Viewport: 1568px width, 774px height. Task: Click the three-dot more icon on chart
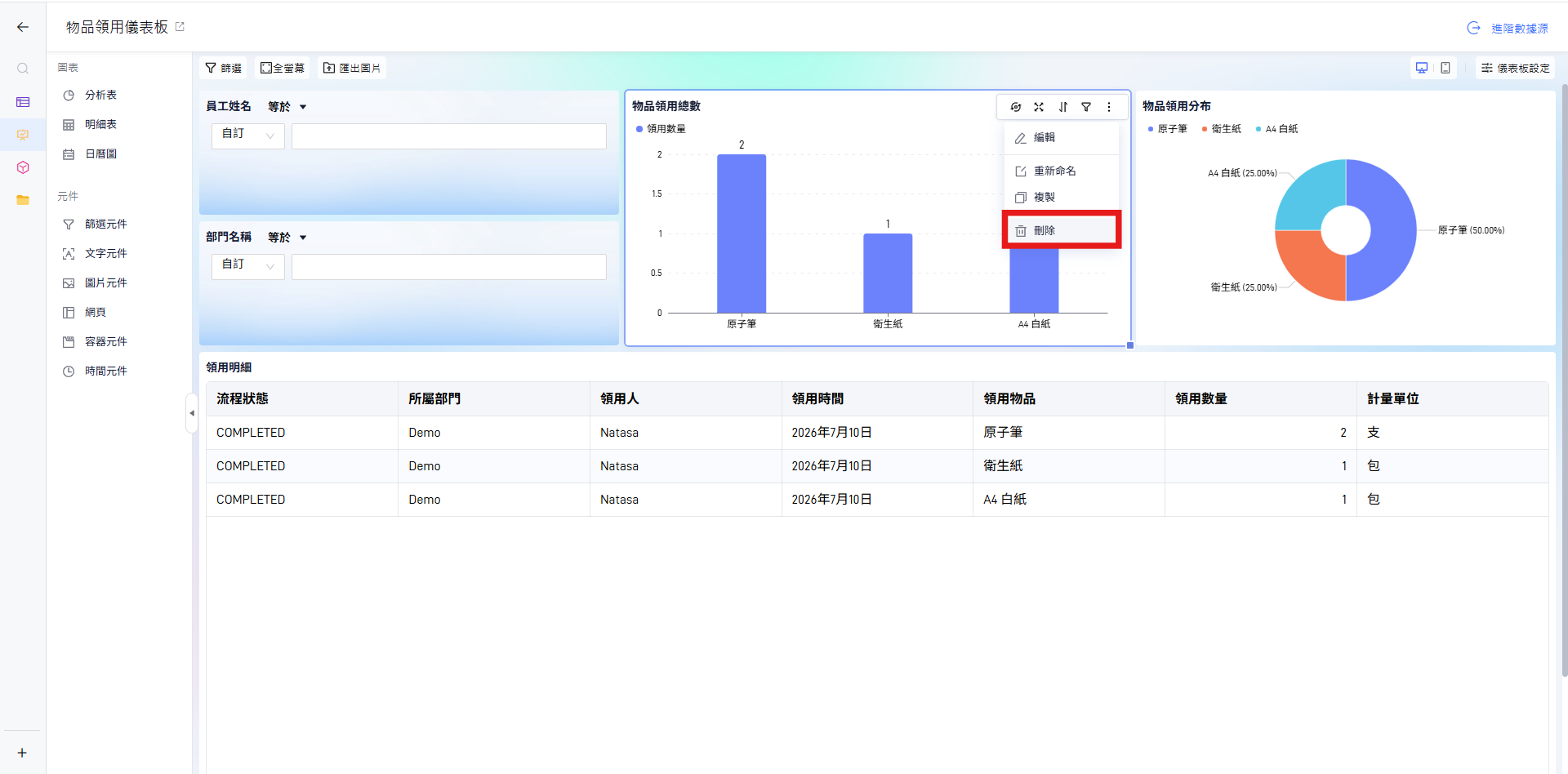(1109, 107)
